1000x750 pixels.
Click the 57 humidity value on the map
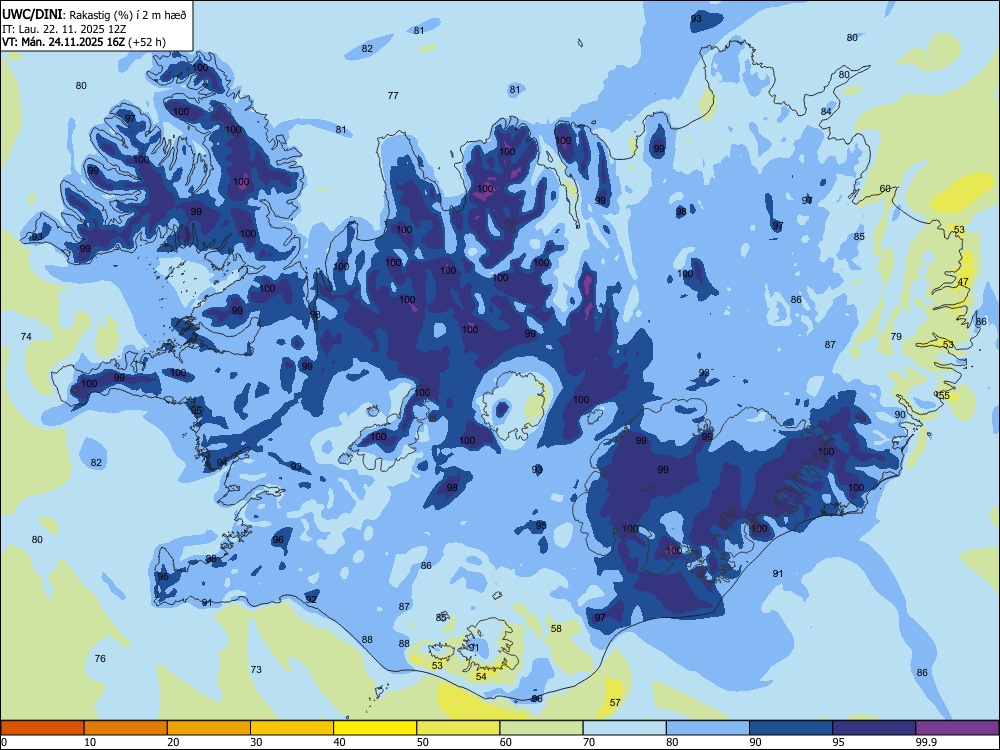tap(615, 702)
